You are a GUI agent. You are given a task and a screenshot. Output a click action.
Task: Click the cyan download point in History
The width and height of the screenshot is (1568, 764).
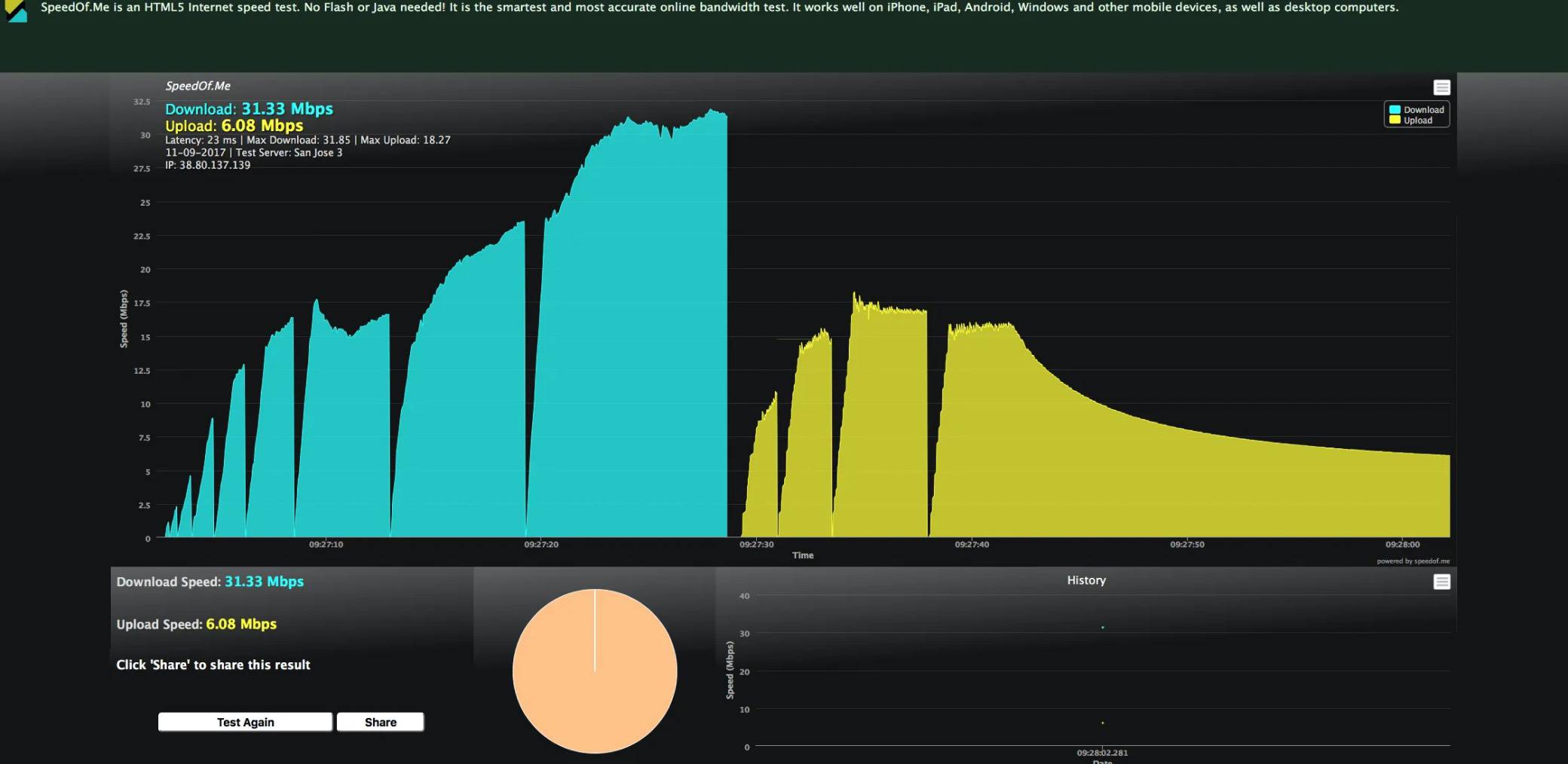coord(1102,627)
